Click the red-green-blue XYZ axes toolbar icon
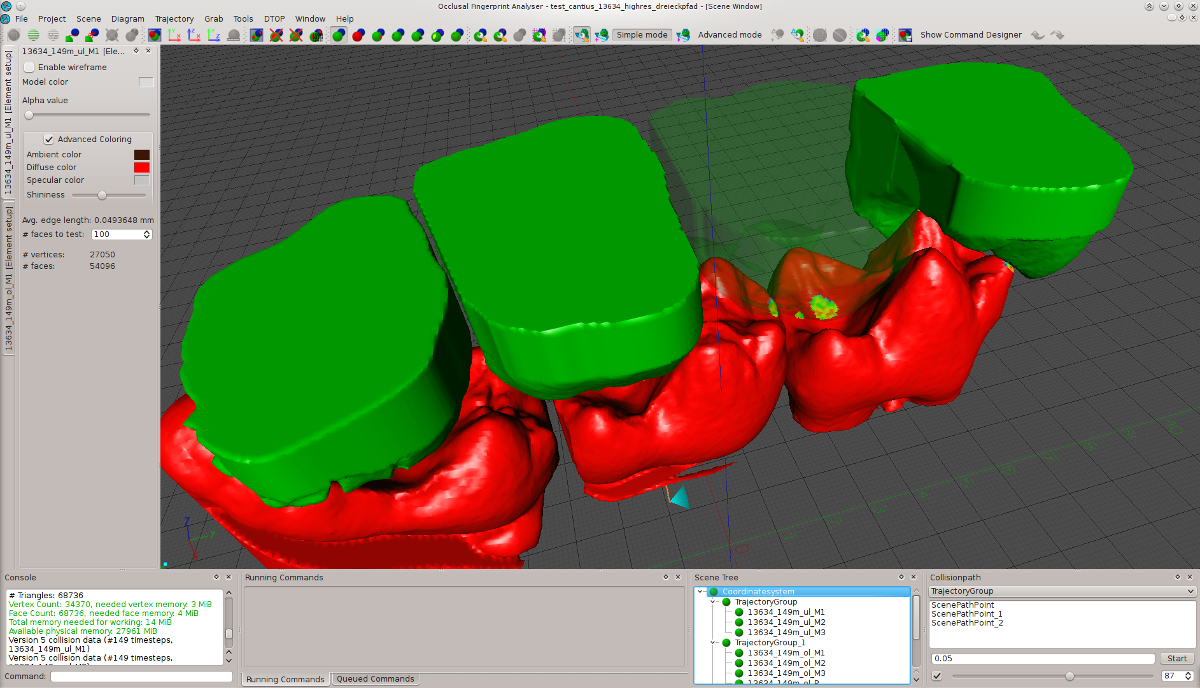Image resolution: width=1200 pixels, height=688 pixels. (x=174, y=35)
